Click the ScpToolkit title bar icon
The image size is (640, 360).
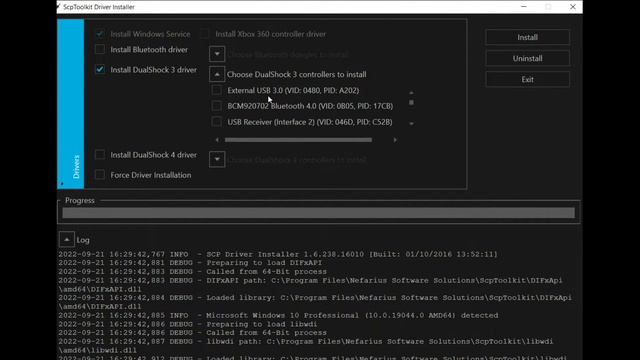58,7
